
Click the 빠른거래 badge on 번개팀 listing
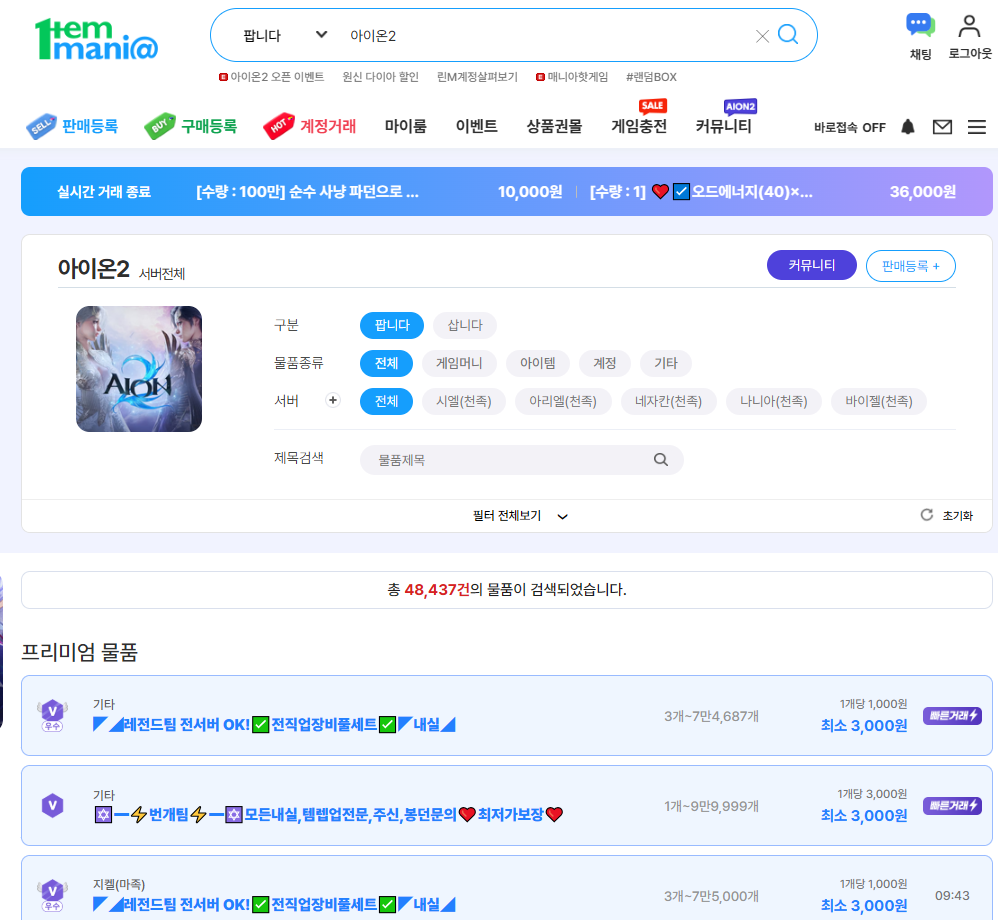[952, 805]
